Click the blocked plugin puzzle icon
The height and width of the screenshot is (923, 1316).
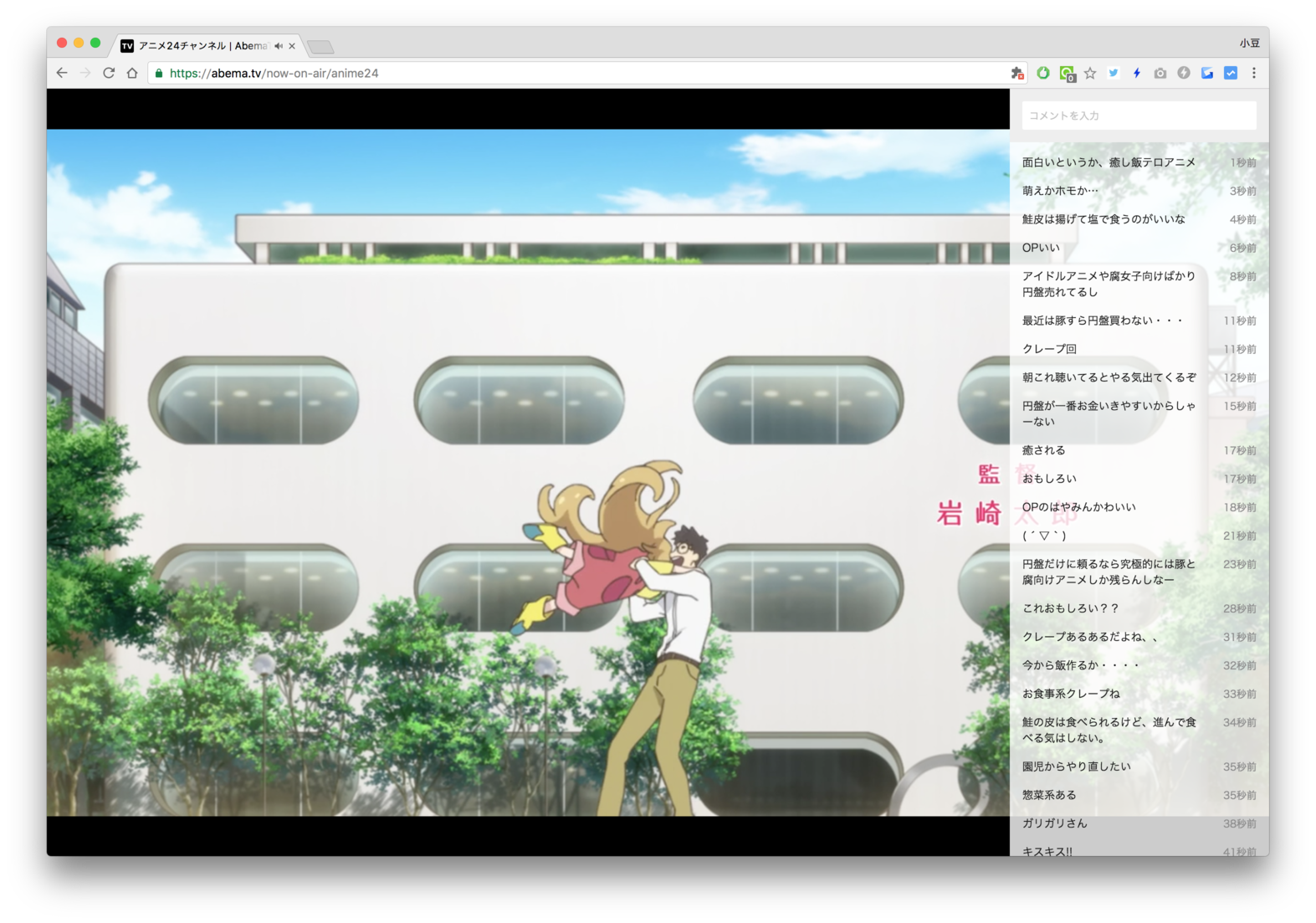[x=1017, y=73]
